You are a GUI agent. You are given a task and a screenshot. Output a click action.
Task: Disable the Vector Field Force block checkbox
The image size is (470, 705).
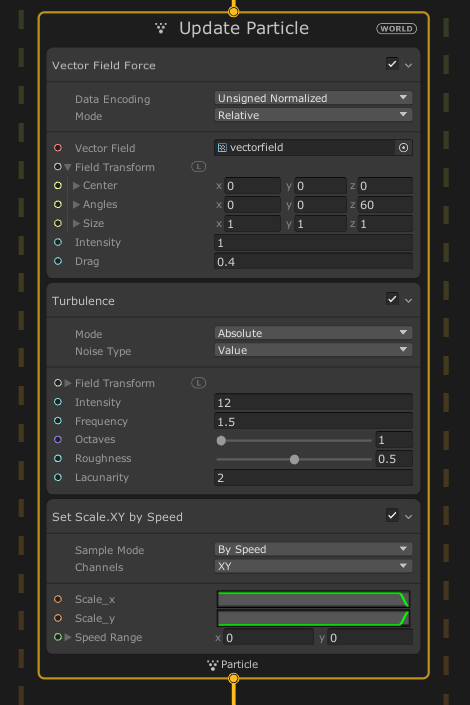tap(392, 64)
